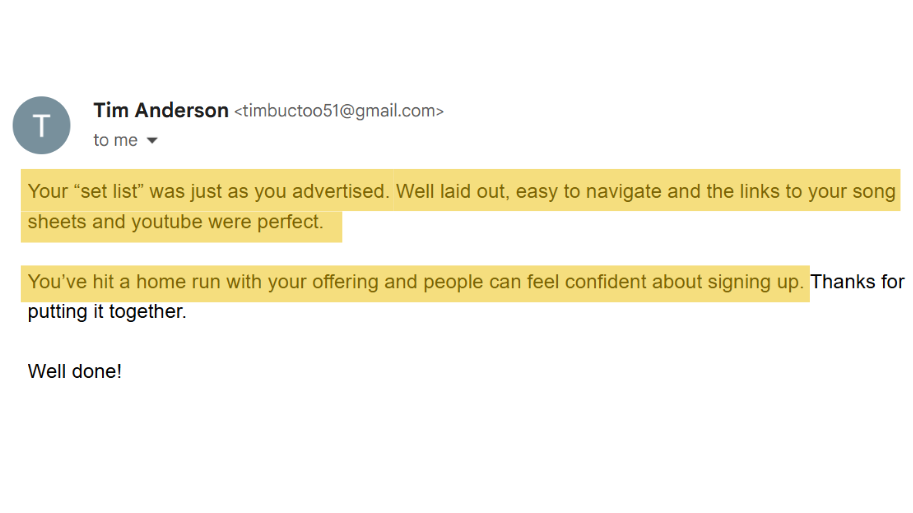Click the timbuctoo51@gmail.com email address
The width and height of the screenshot is (913, 513).
[338, 112]
